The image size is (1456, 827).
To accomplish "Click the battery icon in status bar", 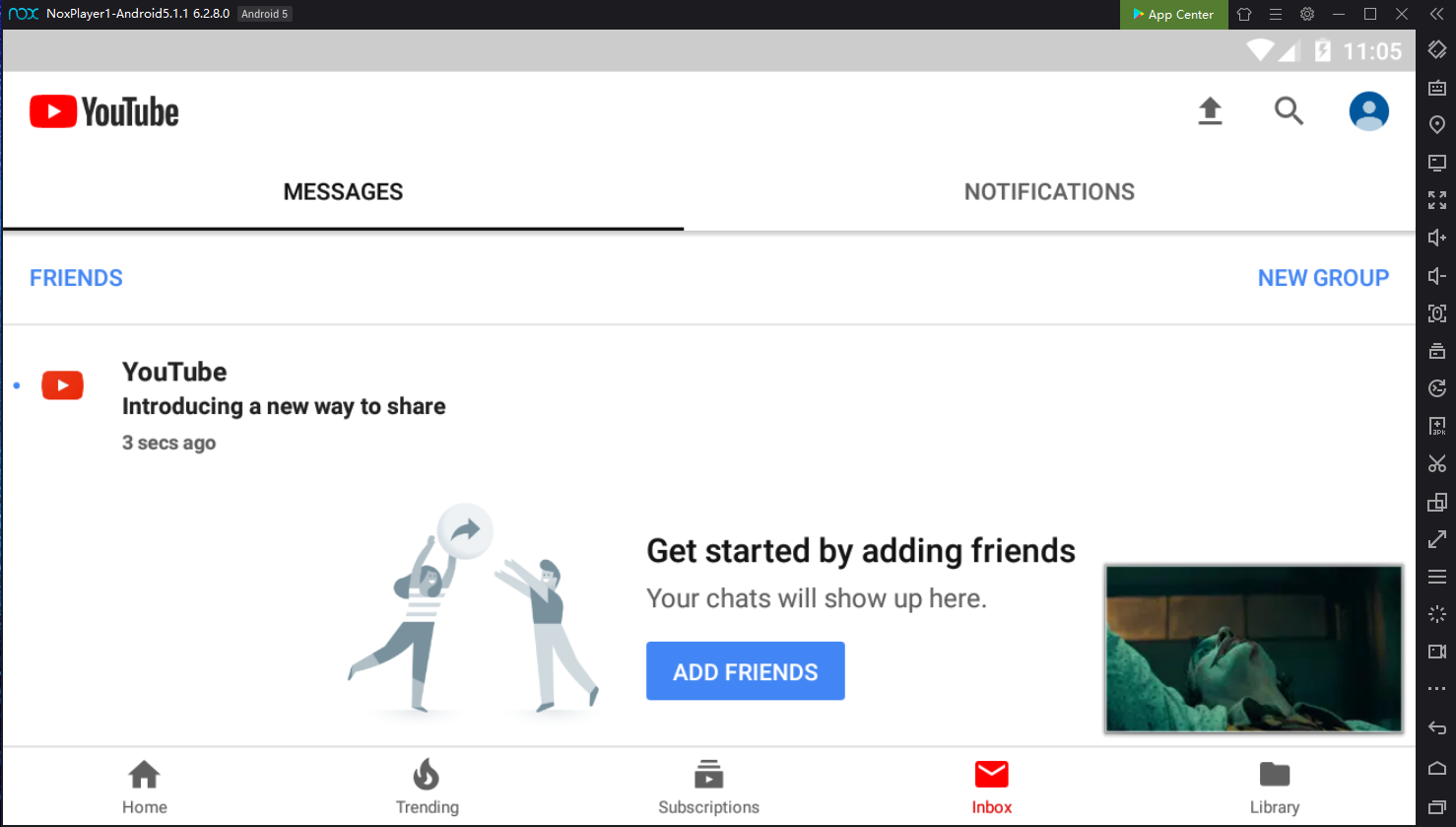I will coord(1323,50).
